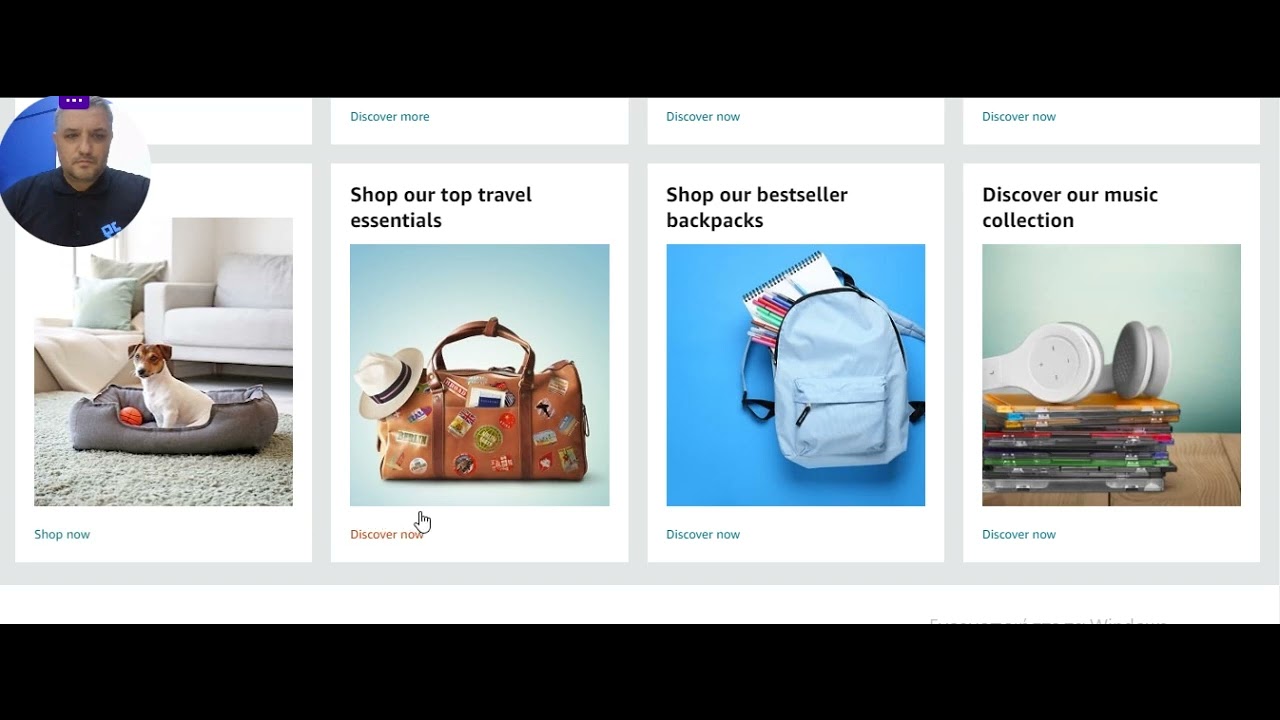Click 'Discover now' under the headphones image
The width and height of the screenshot is (1280, 720).
point(1019,535)
